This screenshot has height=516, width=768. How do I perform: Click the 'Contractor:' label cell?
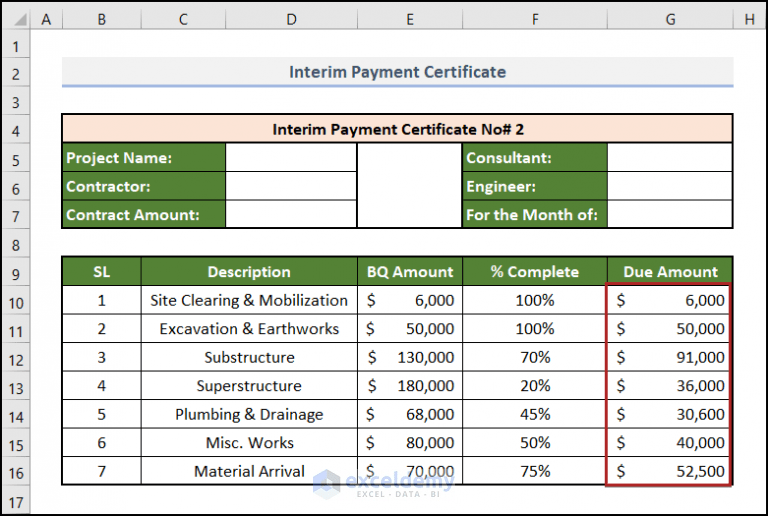pyautogui.click(x=144, y=186)
